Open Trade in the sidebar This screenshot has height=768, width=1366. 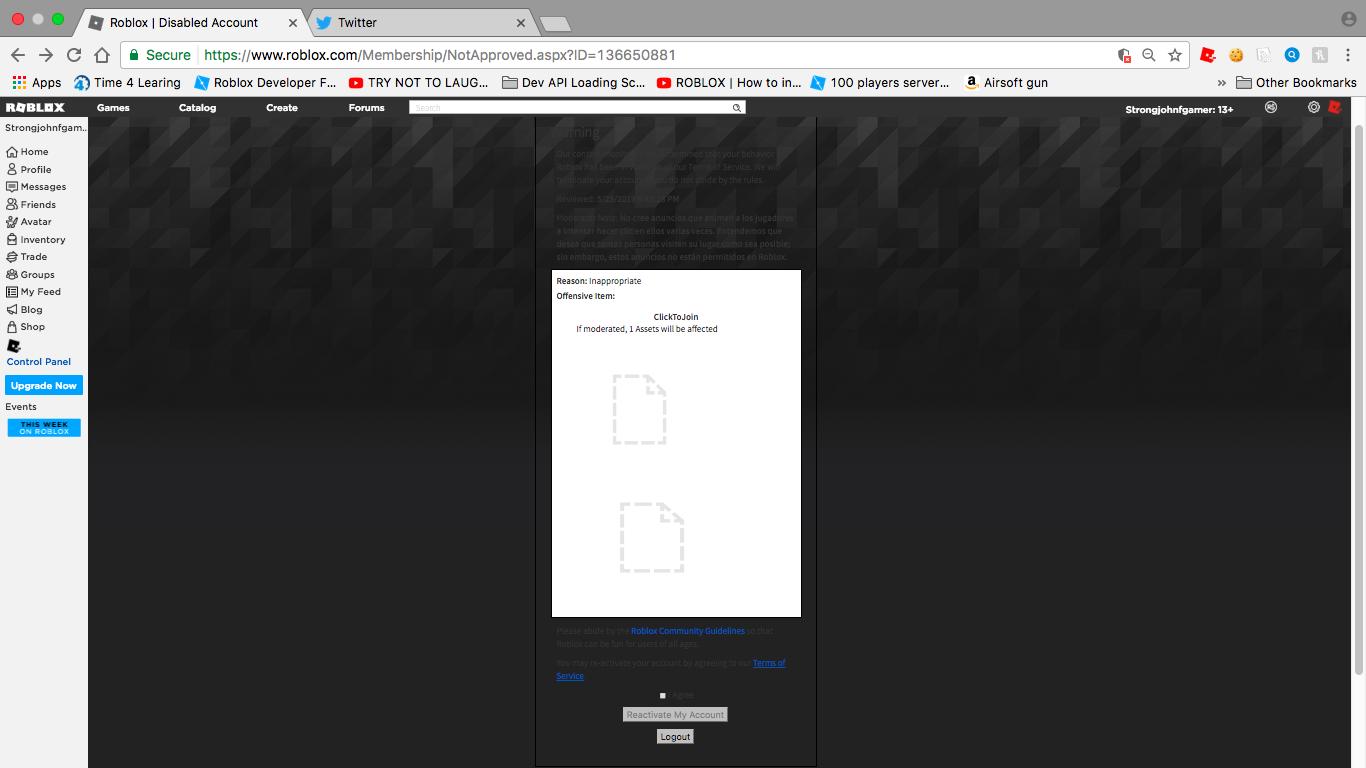(26, 257)
